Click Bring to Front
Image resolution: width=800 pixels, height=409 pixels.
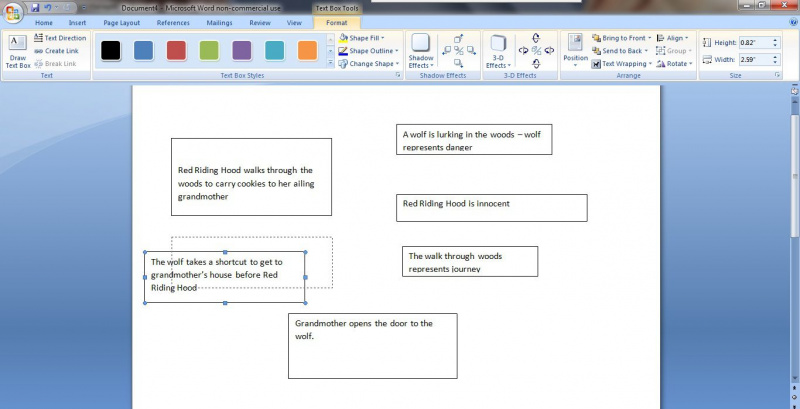point(621,38)
